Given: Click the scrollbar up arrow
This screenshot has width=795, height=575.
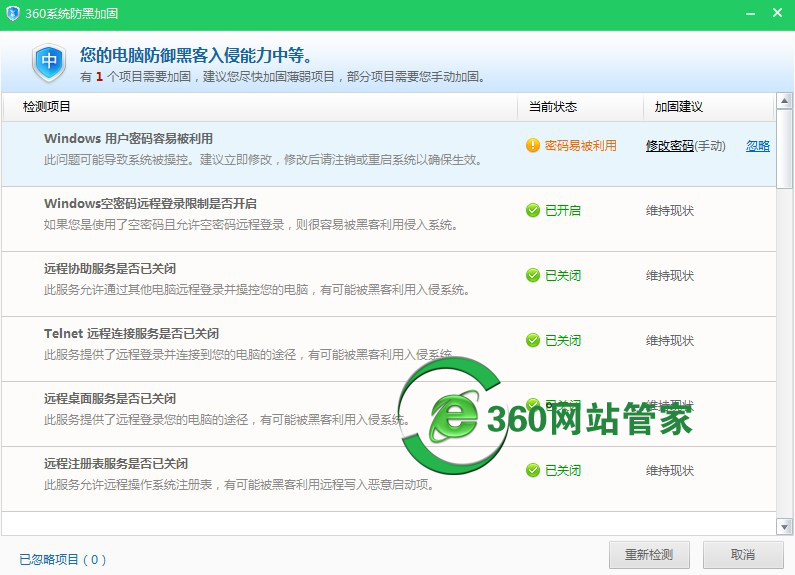Looking at the screenshot, I should click(784, 101).
